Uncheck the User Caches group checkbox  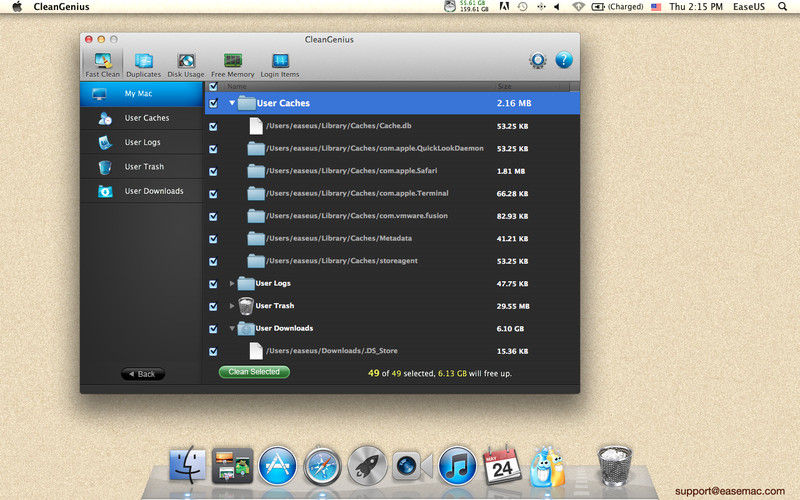pyautogui.click(x=213, y=103)
